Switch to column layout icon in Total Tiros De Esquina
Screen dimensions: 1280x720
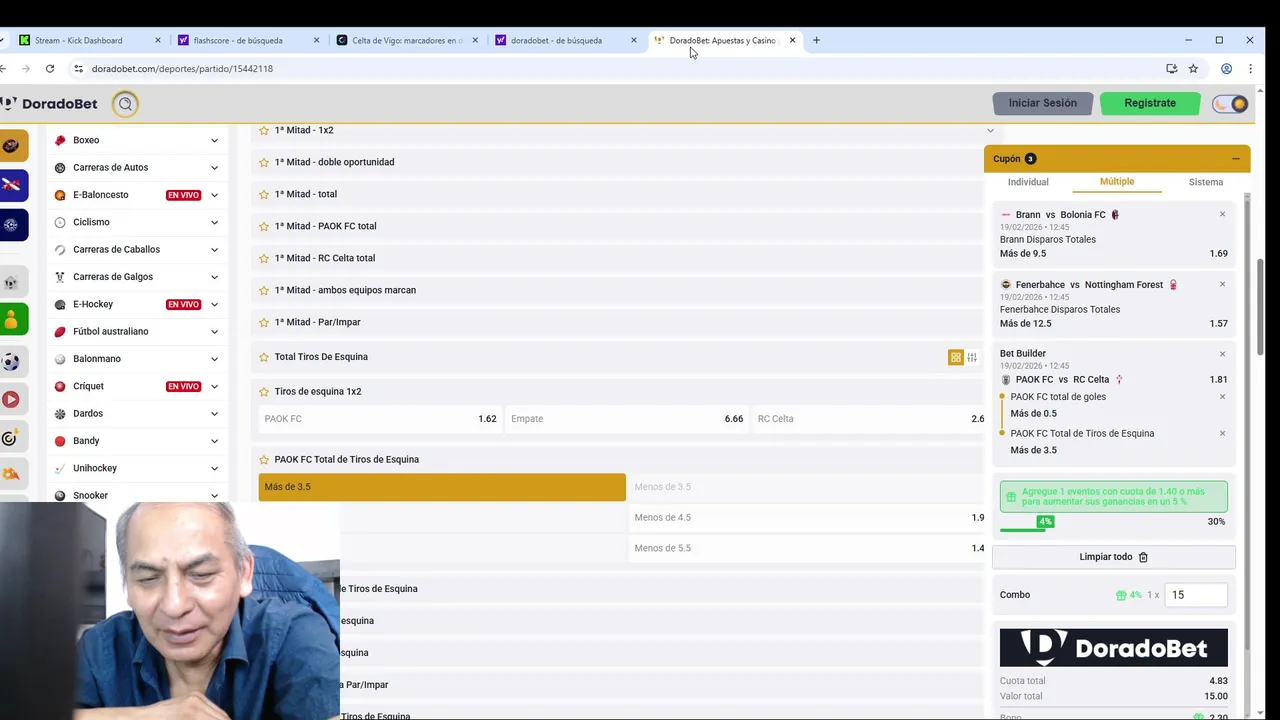(972, 357)
